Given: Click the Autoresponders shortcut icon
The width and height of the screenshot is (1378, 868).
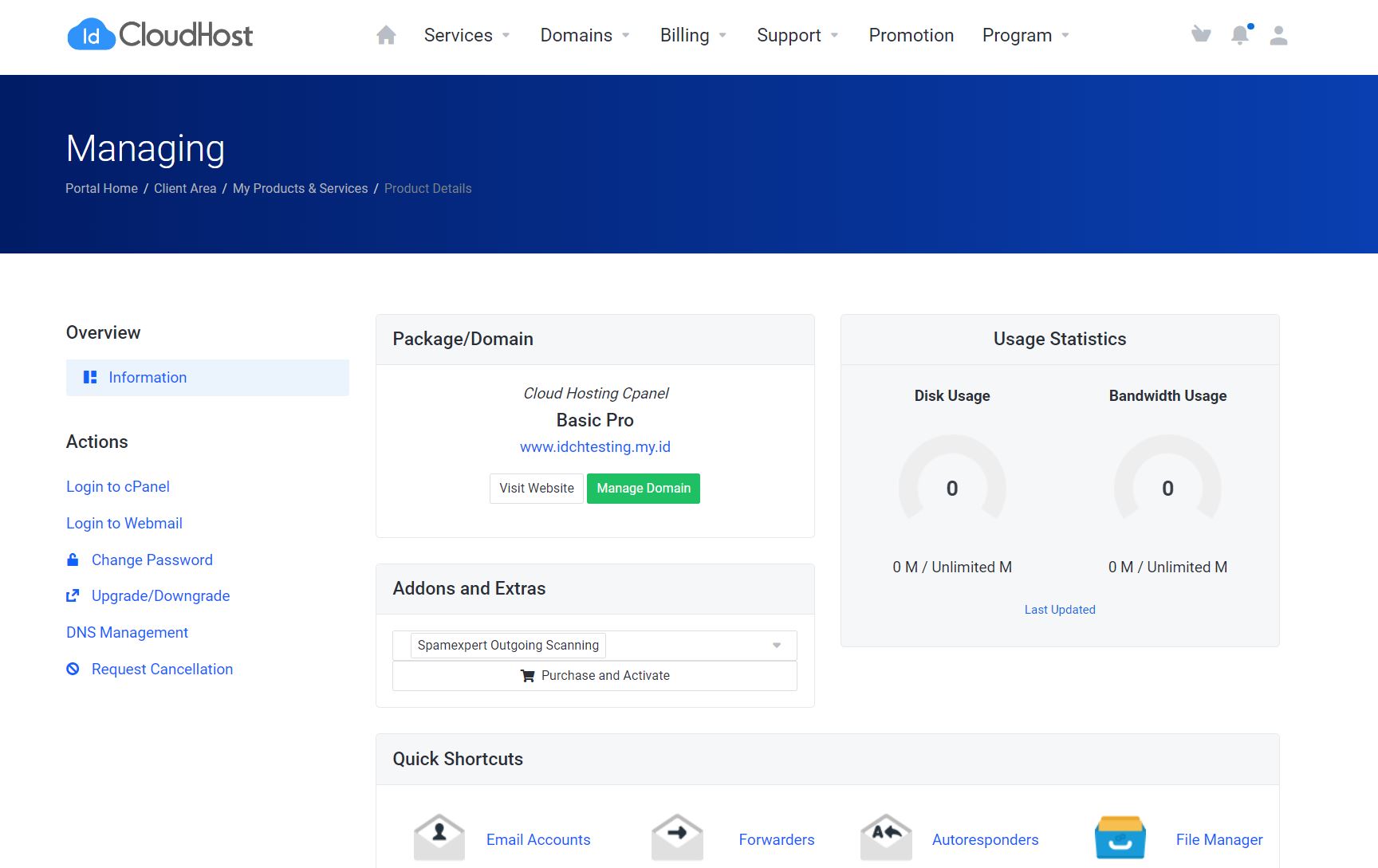Looking at the screenshot, I should (885, 836).
